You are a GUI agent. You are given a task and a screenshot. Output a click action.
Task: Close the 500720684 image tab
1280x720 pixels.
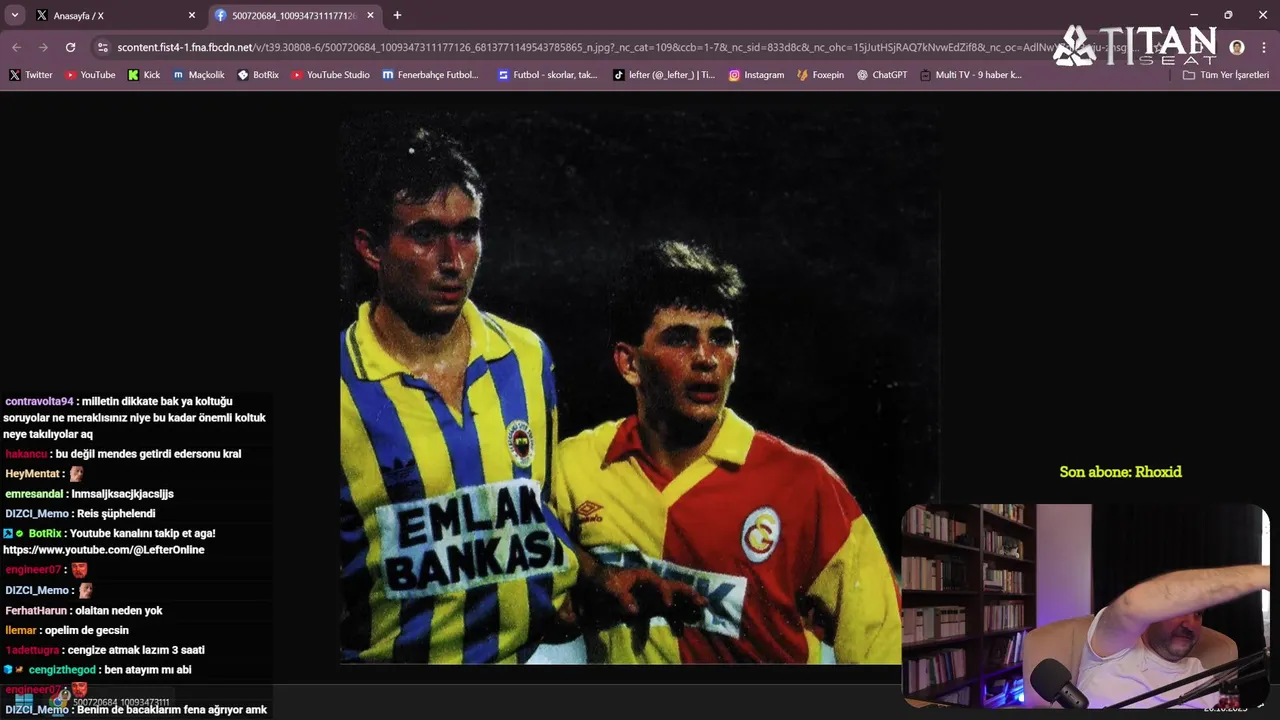point(371,15)
